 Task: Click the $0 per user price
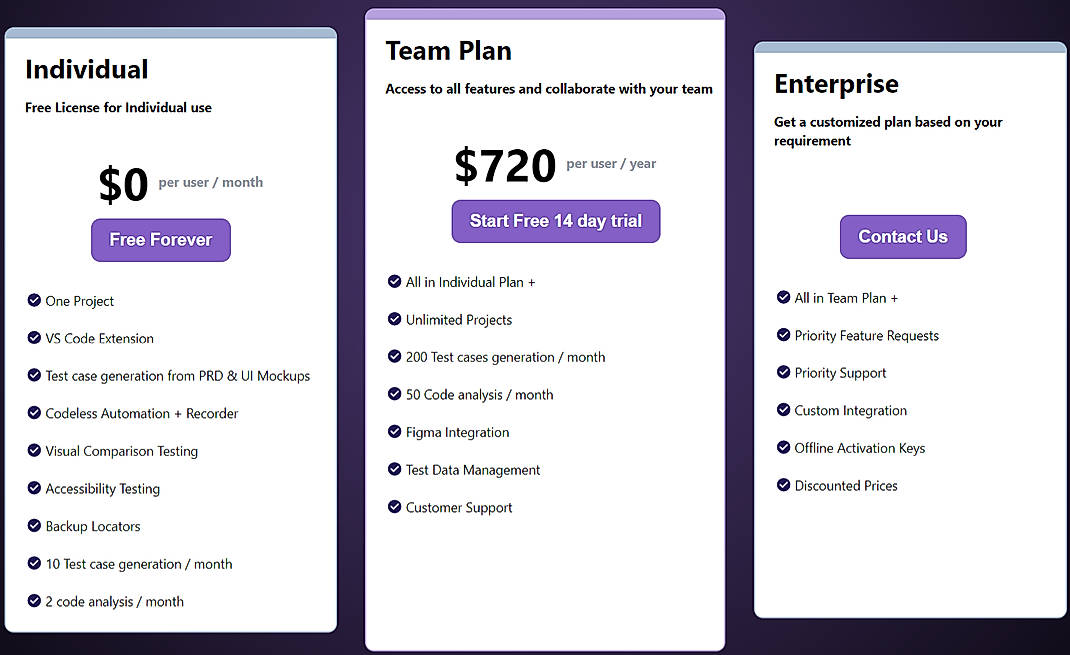point(123,184)
